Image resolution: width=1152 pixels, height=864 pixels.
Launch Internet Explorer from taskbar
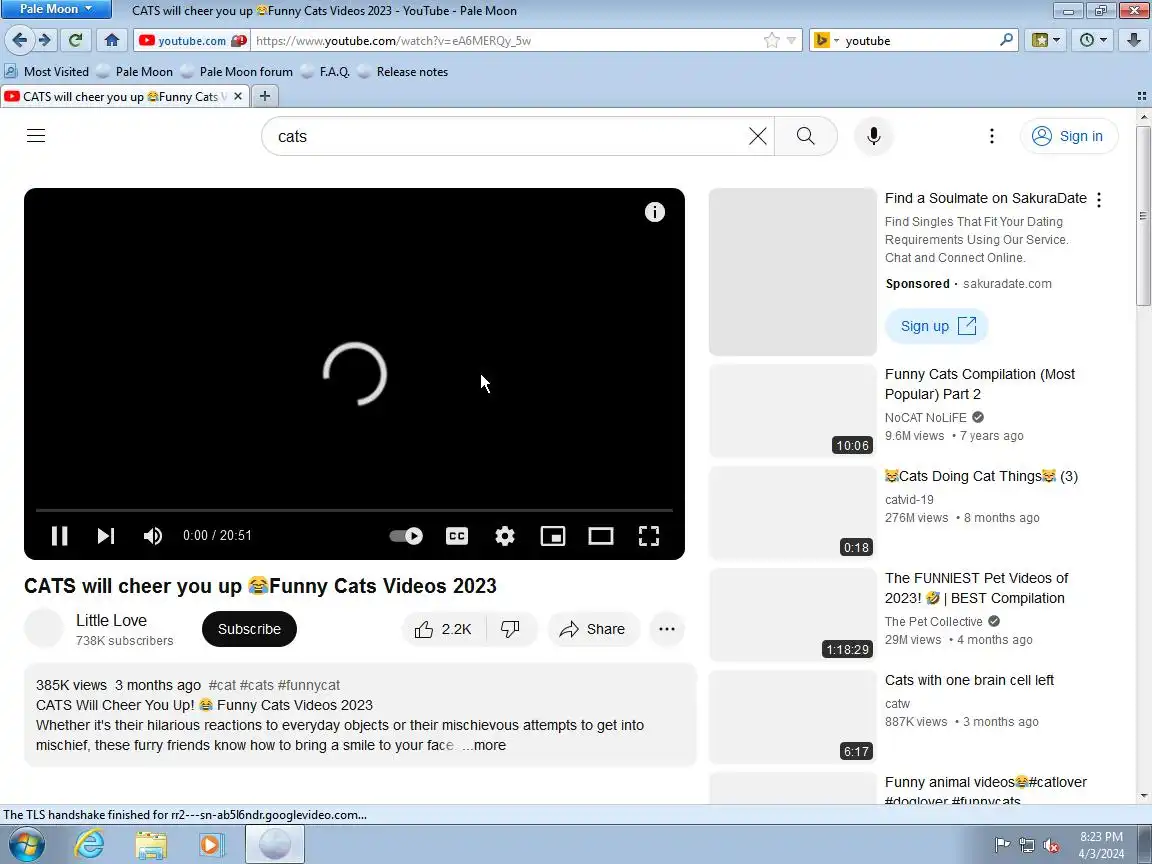[90, 845]
